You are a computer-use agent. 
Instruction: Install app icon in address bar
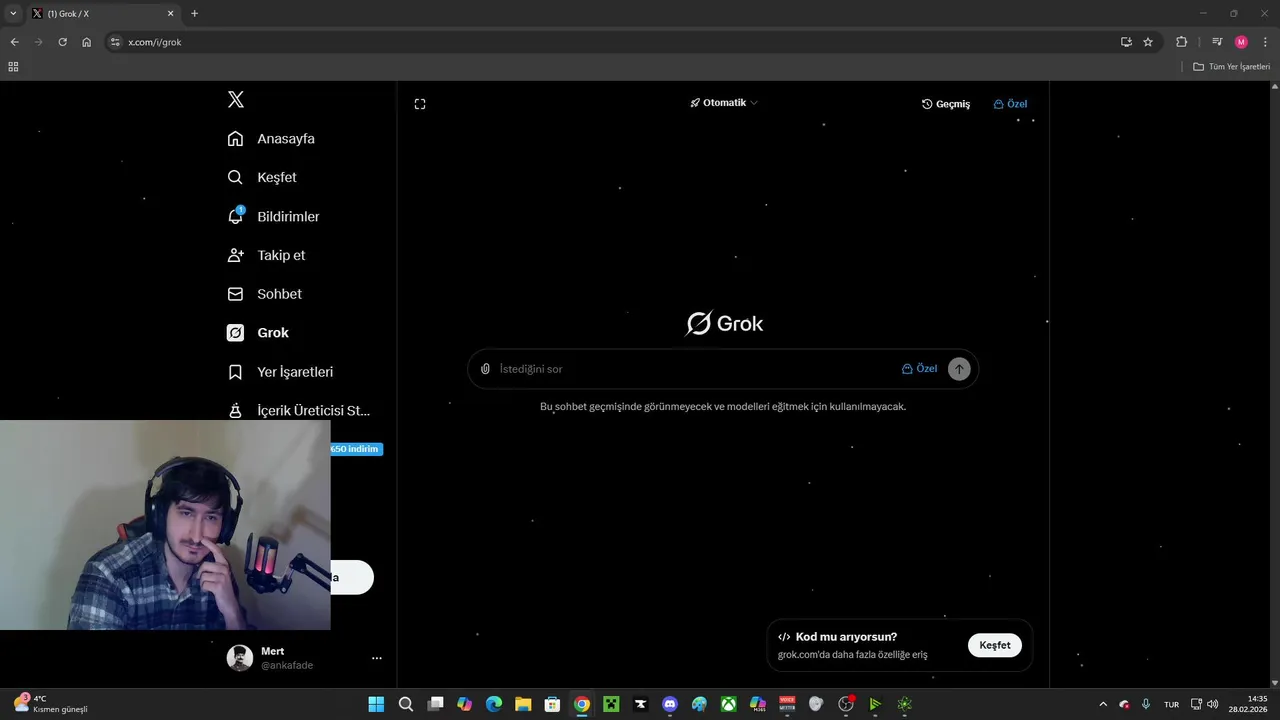click(1126, 42)
